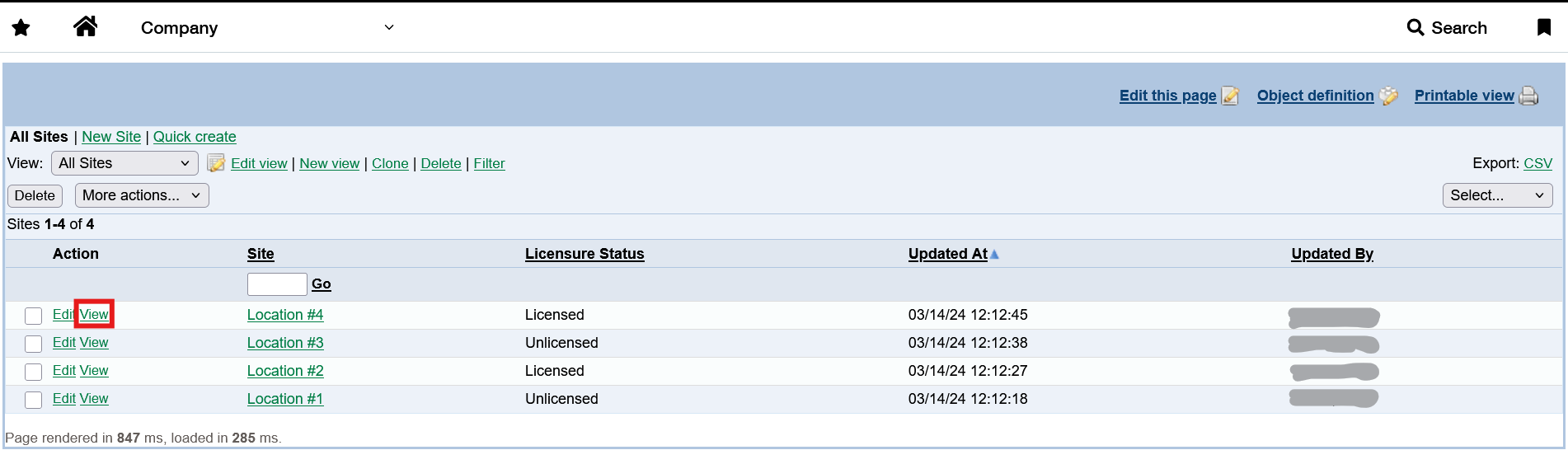Image resolution: width=1568 pixels, height=450 pixels.
Task: Click the icon next to Object definition
Action: coord(1388,96)
